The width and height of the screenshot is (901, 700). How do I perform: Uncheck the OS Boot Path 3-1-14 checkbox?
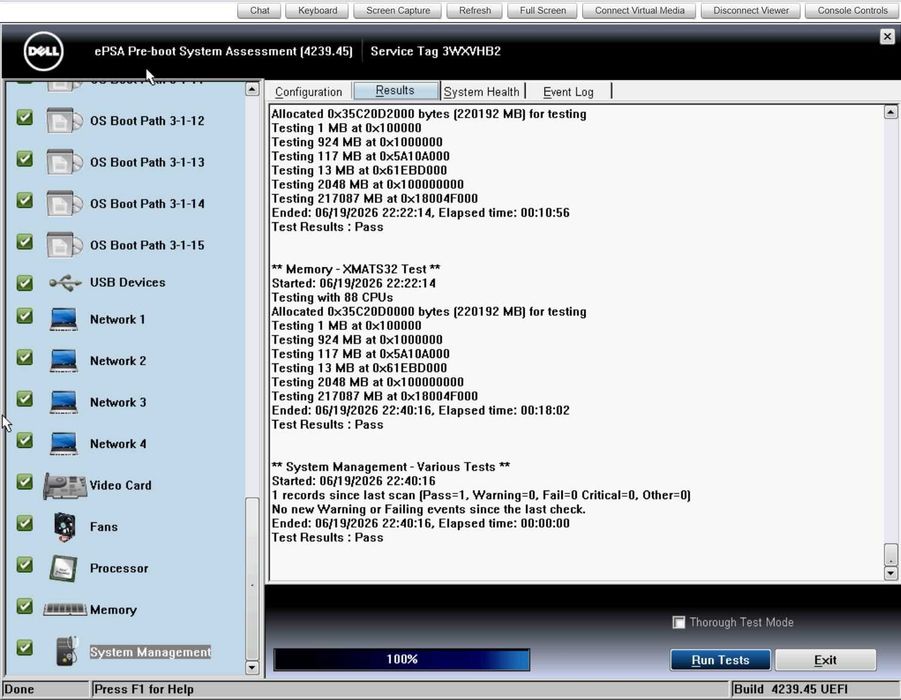[x=24, y=200]
